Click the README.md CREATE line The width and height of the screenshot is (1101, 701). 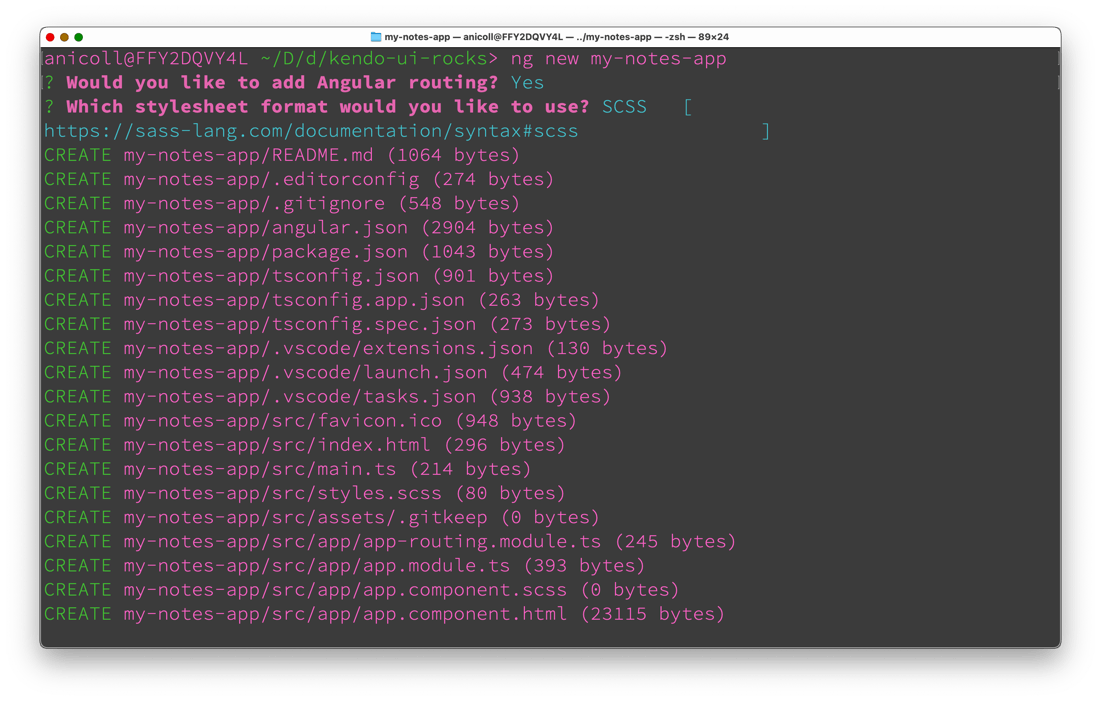click(x=280, y=154)
